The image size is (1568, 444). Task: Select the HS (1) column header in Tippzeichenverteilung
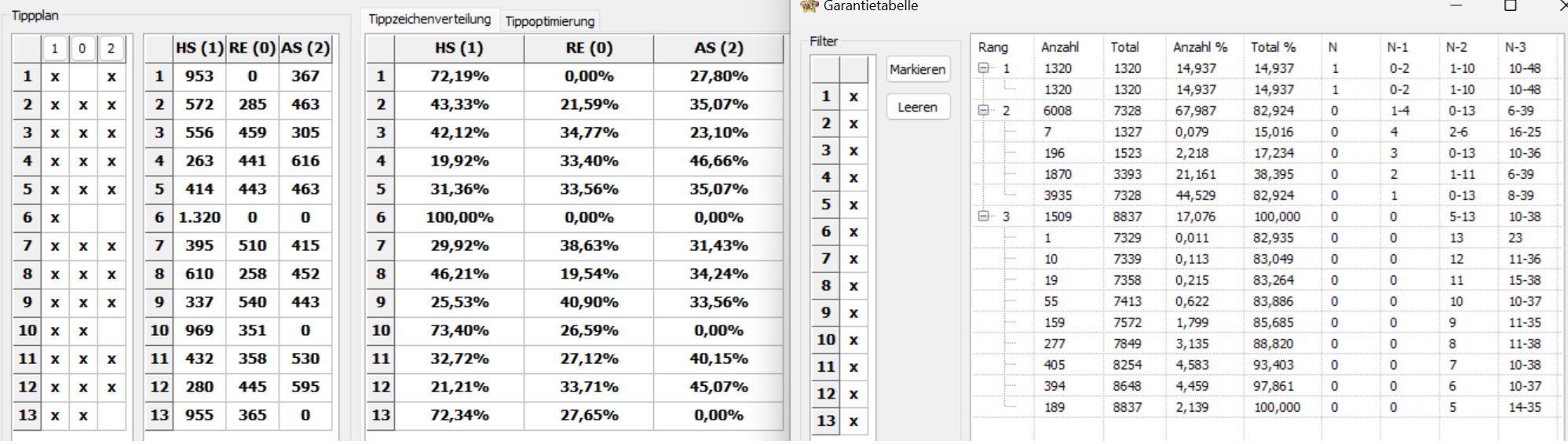pos(459,49)
